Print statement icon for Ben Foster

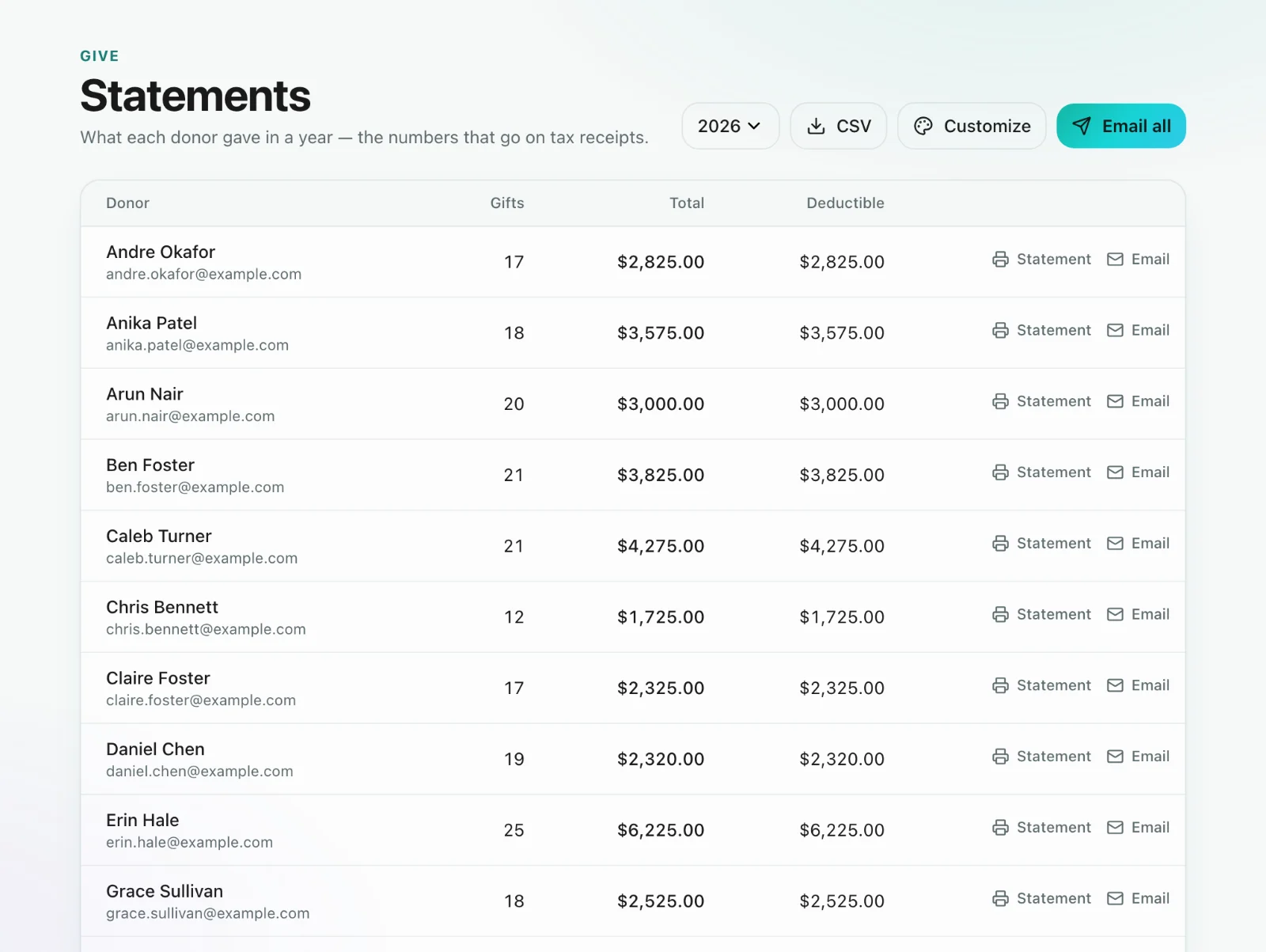pyautogui.click(x=1000, y=472)
